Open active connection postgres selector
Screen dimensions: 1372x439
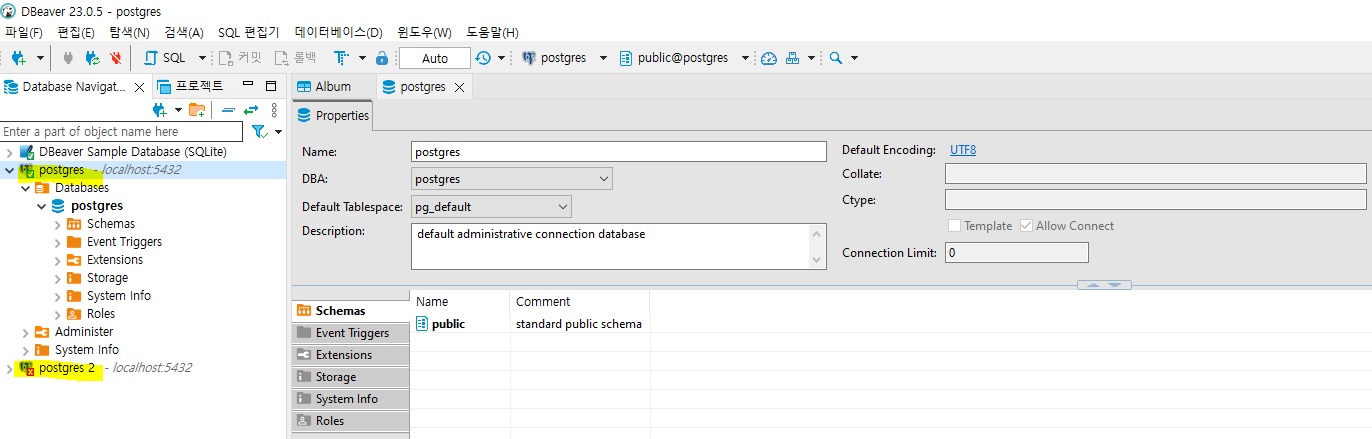(564, 58)
